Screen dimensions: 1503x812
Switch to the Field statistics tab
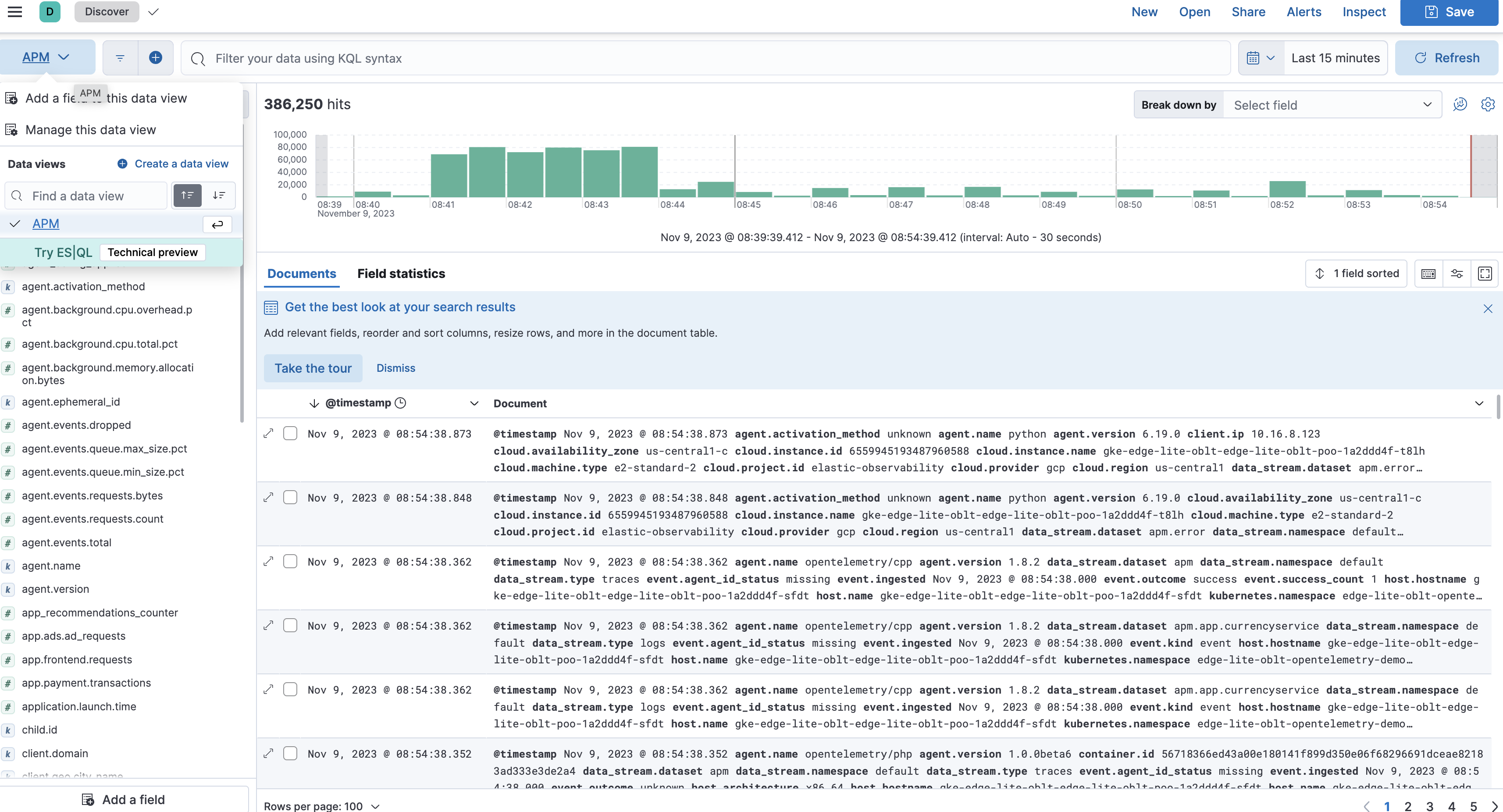(x=401, y=273)
